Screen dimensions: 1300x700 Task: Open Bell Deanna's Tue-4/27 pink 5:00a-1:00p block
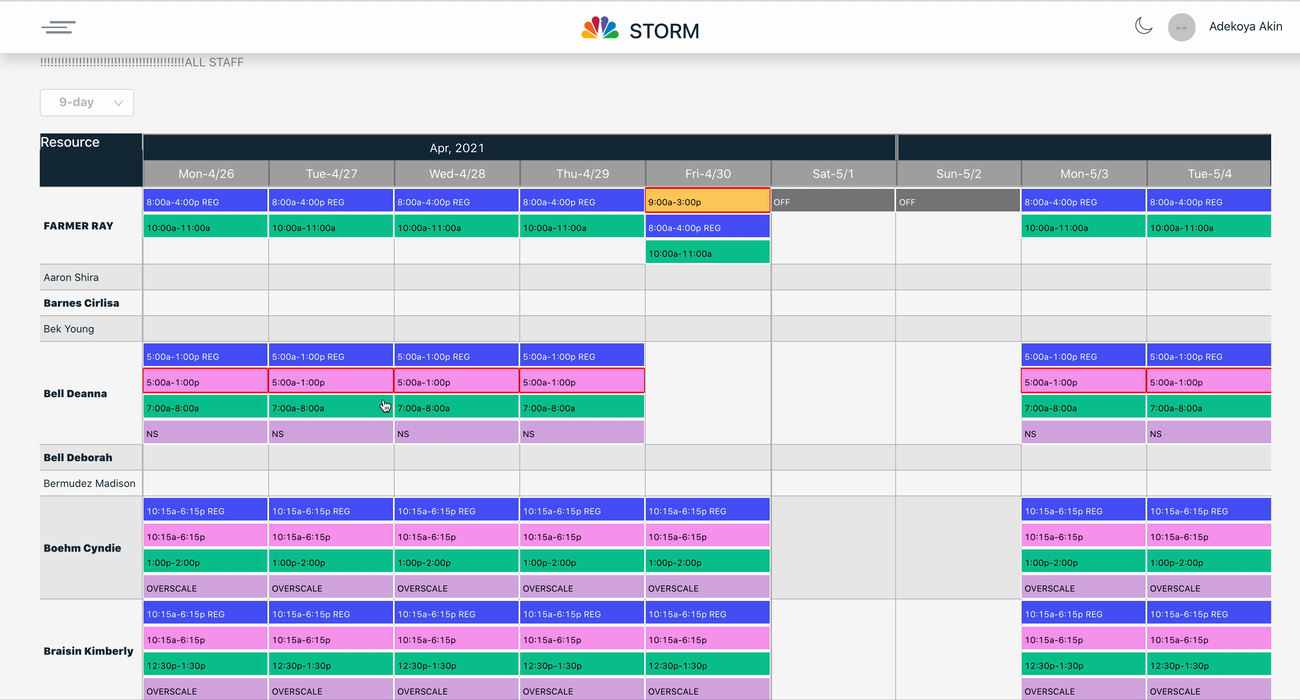click(x=332, y=382)
